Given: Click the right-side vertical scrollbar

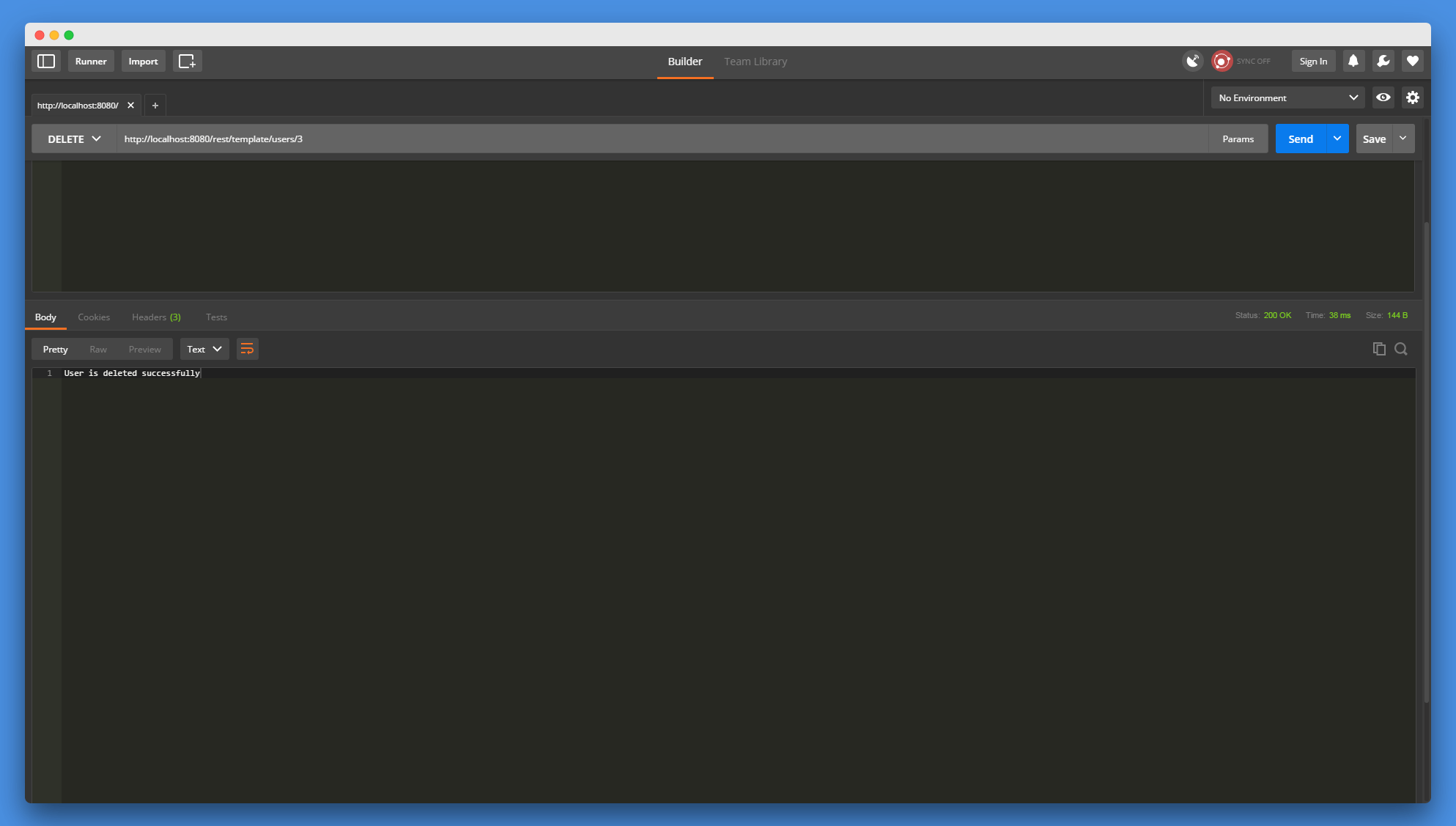Looking at the screenshot, I should (x=1426, y=462).
